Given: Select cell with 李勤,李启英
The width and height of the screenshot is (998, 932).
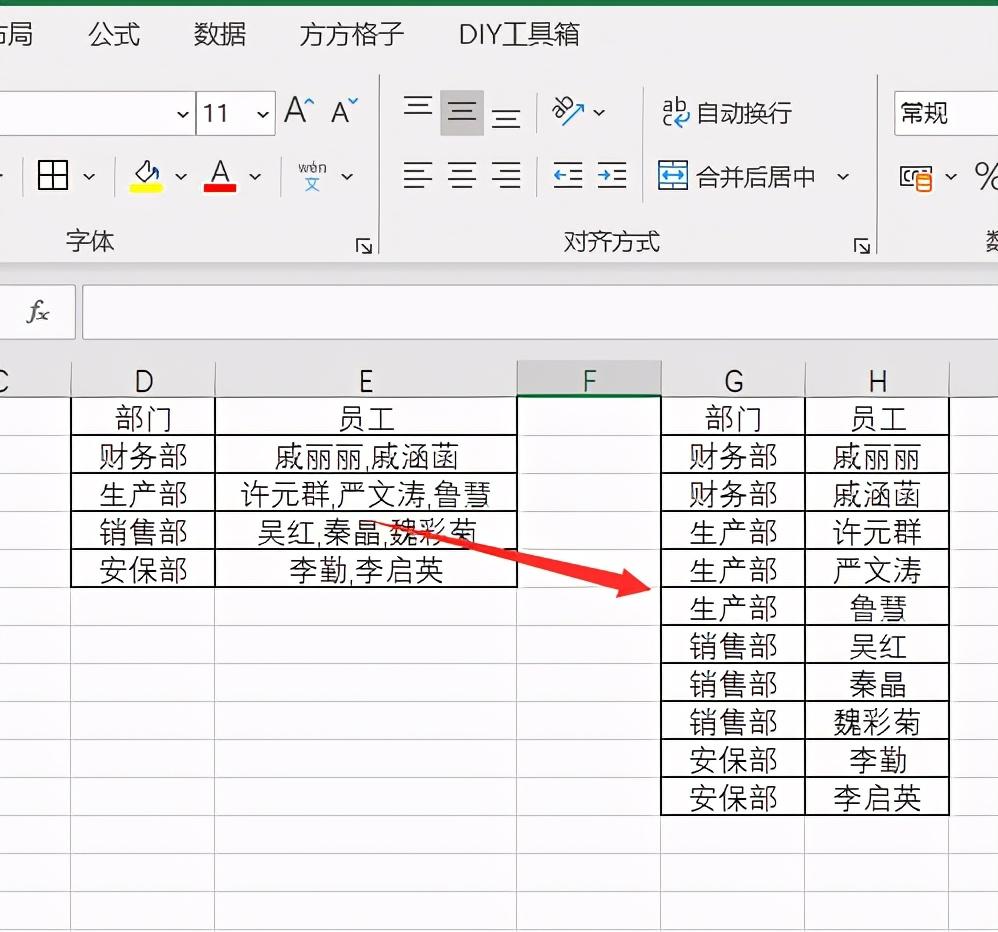Looking at the screenshot, I should click(x=366, y=570).
